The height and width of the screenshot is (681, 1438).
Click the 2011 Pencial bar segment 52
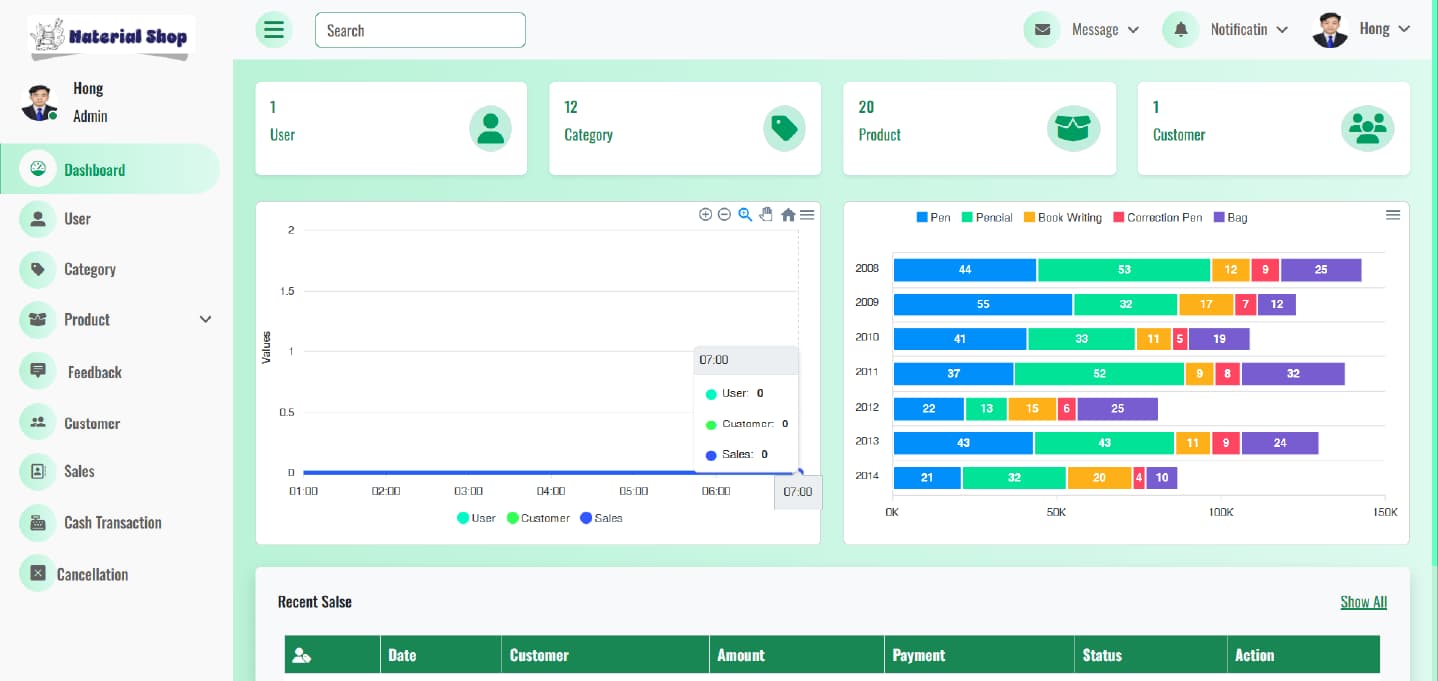[1099, 374]
